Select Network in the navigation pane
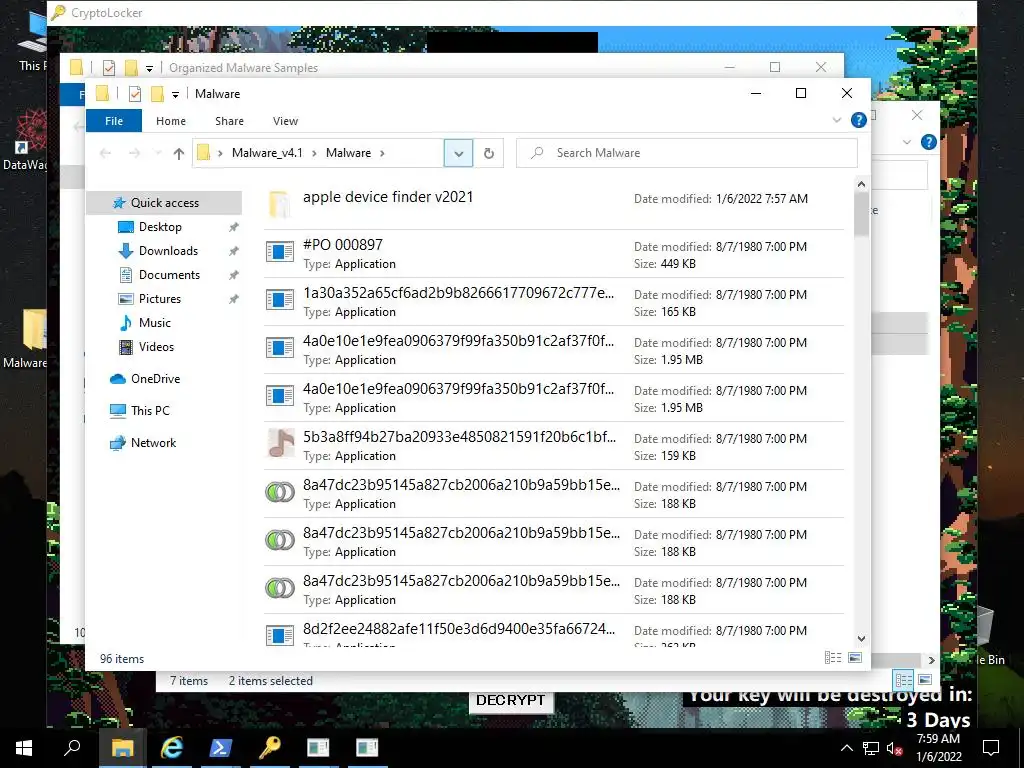 point(153,443)
